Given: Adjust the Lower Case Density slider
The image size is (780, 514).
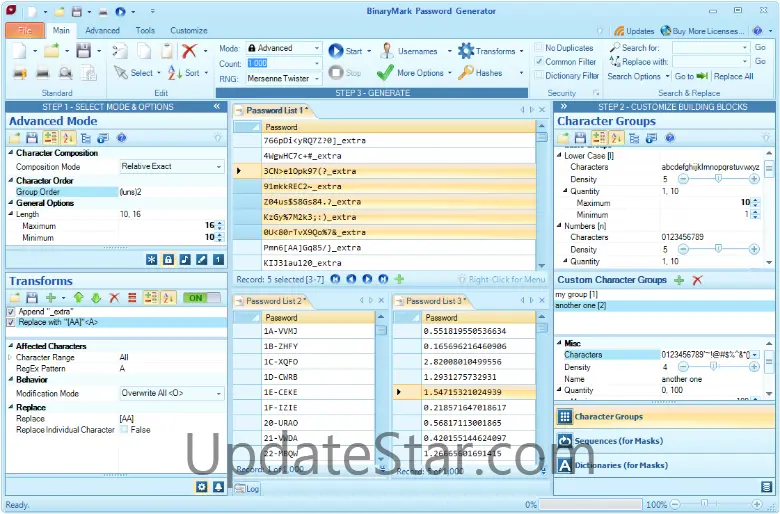Looking at the screenshot, I should pyautogui.click(x=716, y=179).
